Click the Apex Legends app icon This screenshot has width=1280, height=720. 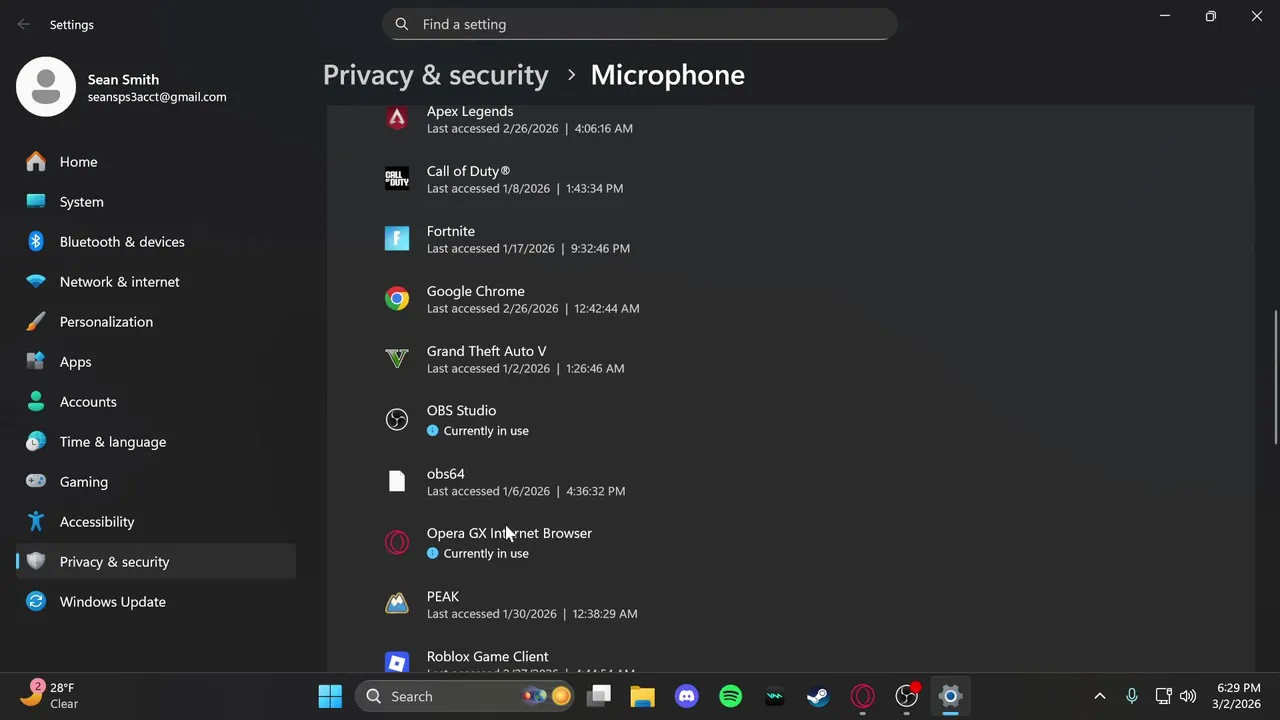397,119
